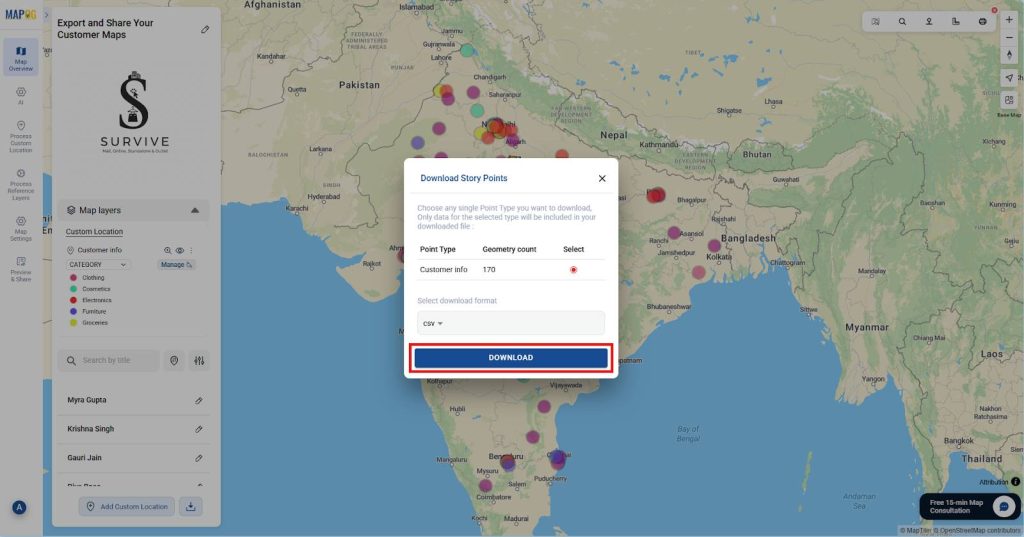Click the filter sliders icon by search

199,360
